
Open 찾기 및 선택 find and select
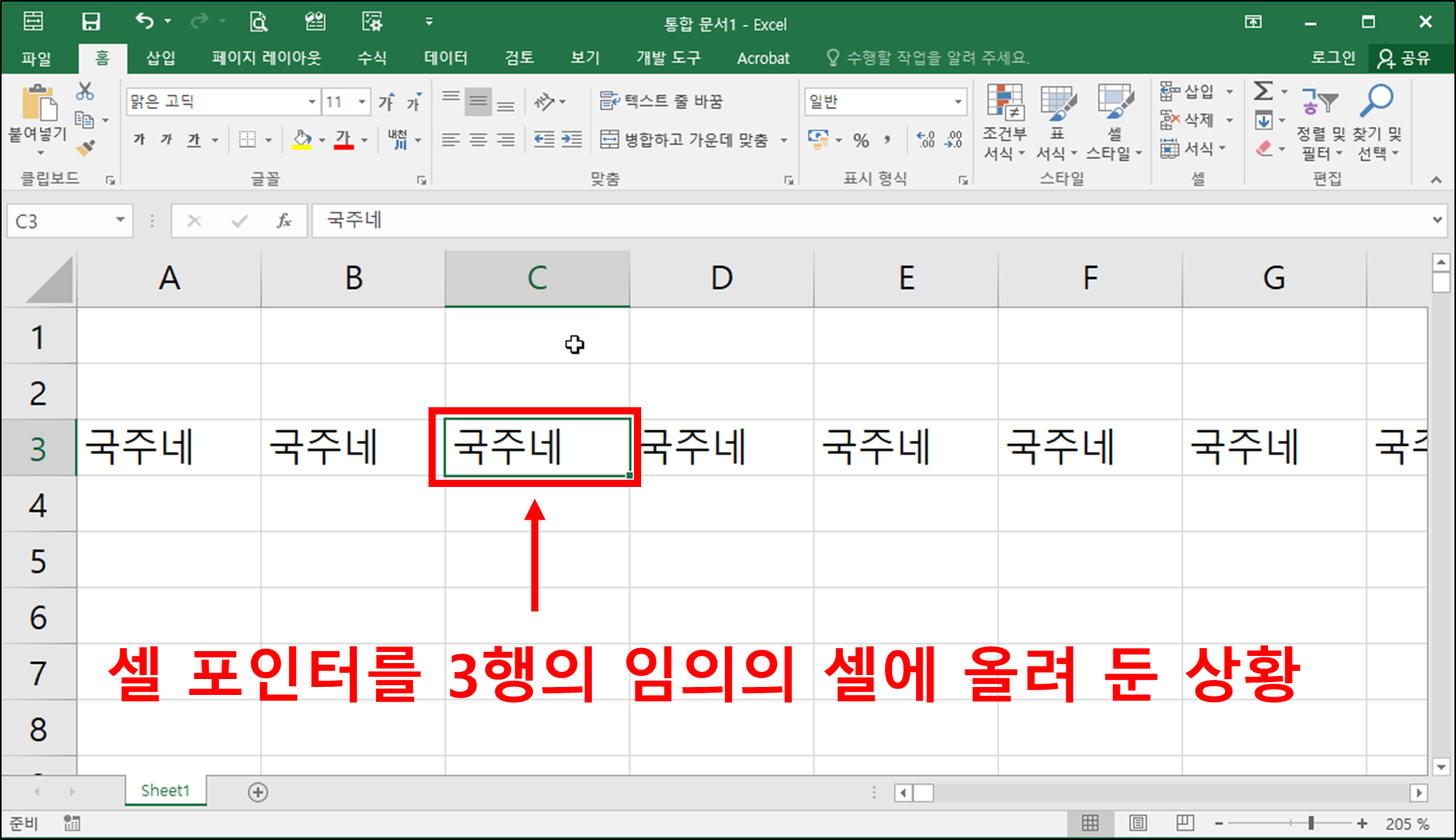pyautogui.click(x=1377, y=122)
